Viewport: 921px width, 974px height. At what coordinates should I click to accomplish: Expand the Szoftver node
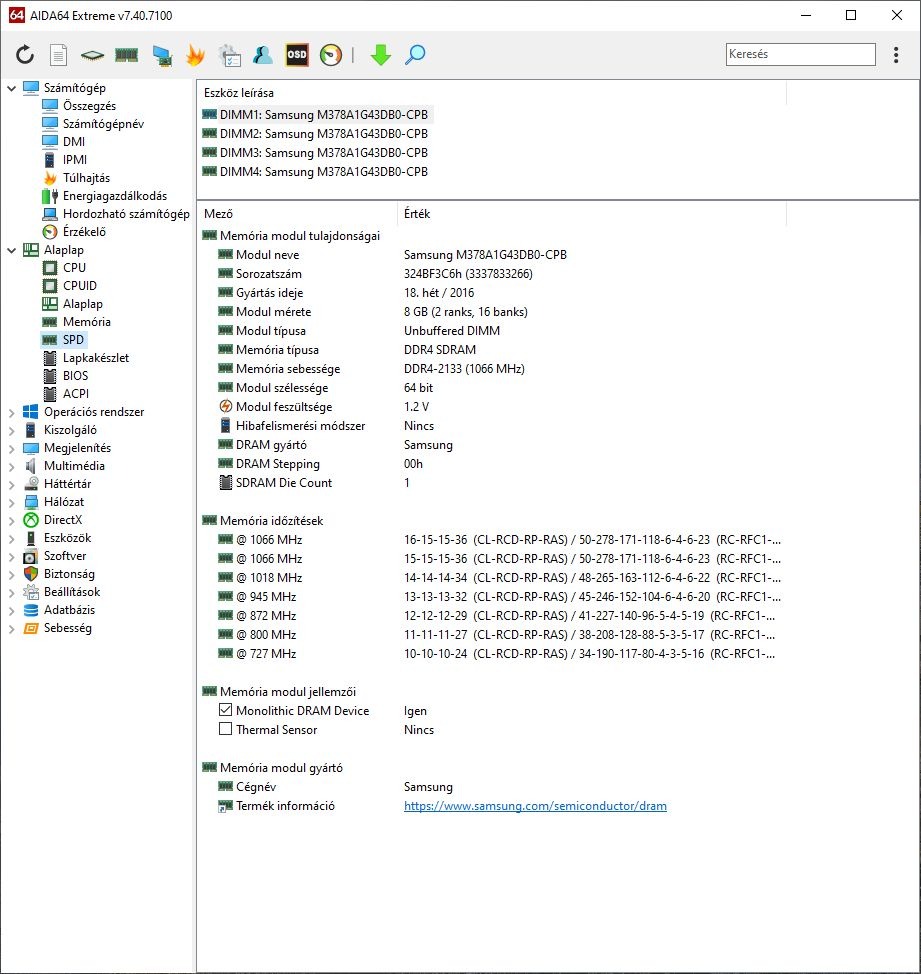[x=11, y=557]
